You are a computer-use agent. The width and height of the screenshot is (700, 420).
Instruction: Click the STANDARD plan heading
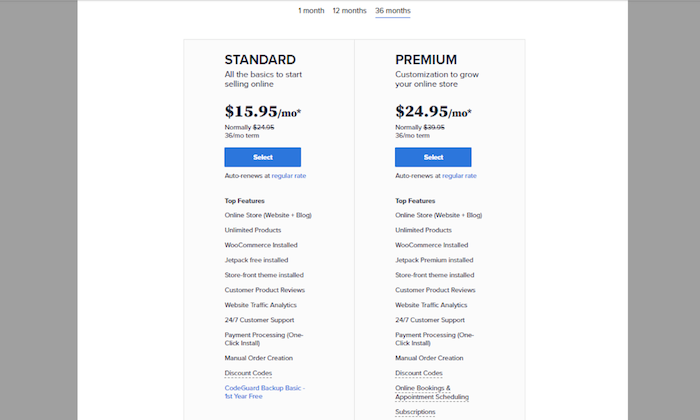click(x=260, y=60)
